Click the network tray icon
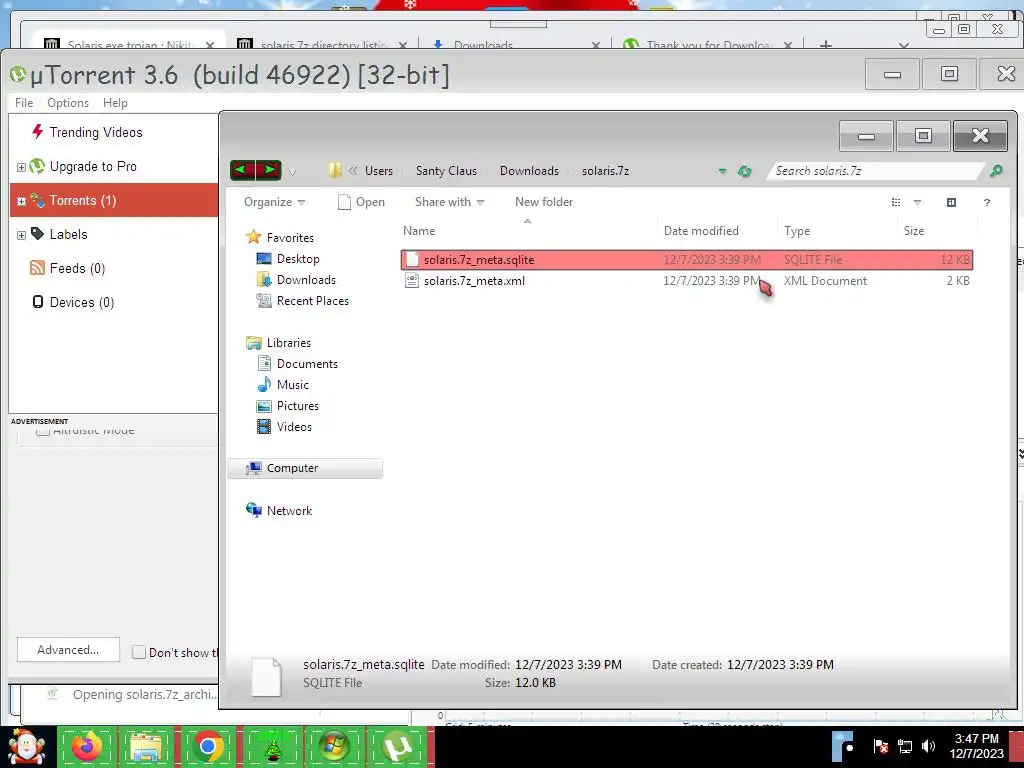The width and height of the screenshot is (1024, 768). (x=904, y=746)
